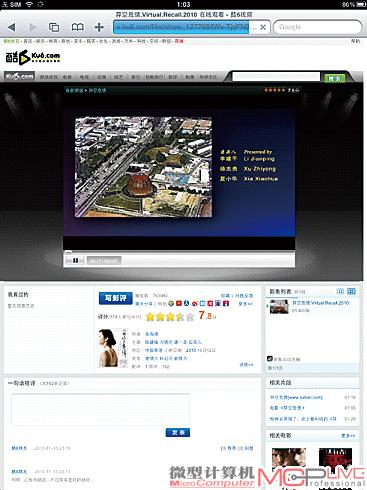Click the video progress bar

[179, 252]
